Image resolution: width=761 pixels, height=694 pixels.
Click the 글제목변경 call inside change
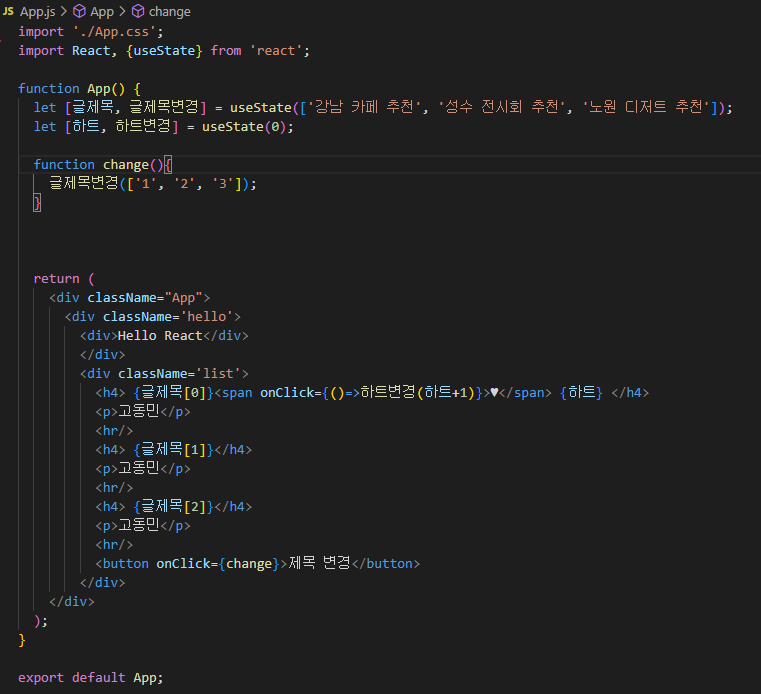(84, 183)
